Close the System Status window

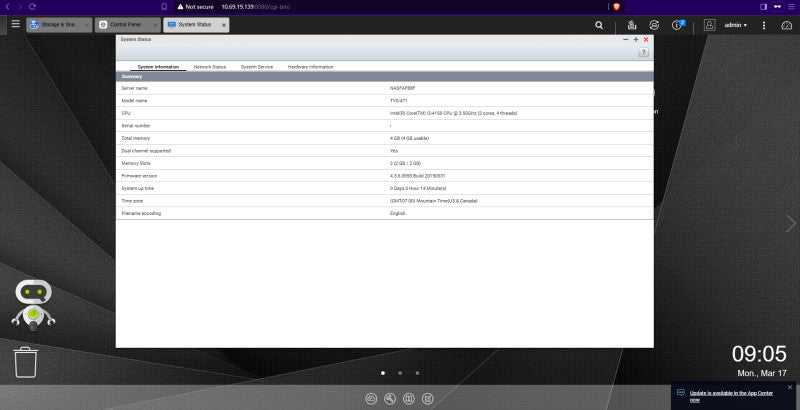click(646, 39)
